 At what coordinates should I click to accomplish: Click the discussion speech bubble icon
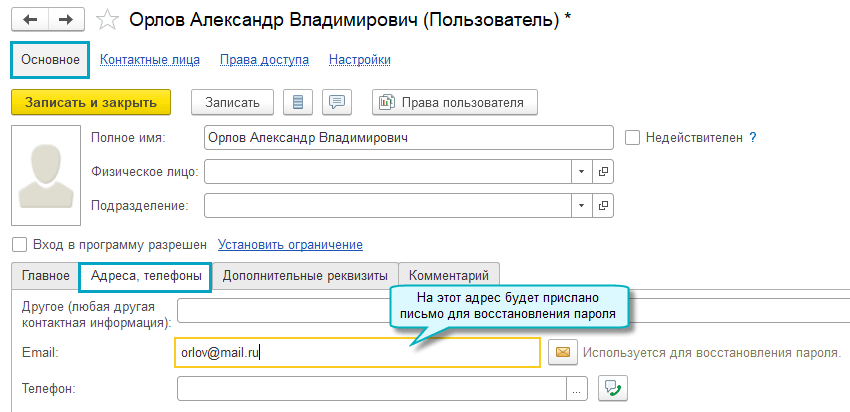pos(337,102)
